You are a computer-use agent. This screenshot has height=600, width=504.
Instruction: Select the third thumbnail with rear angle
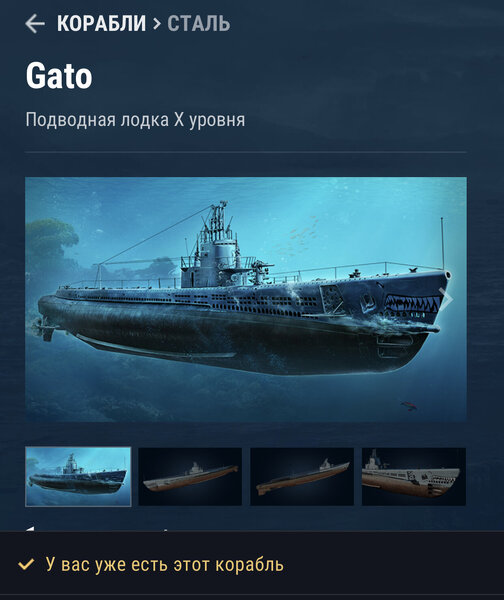302,476
